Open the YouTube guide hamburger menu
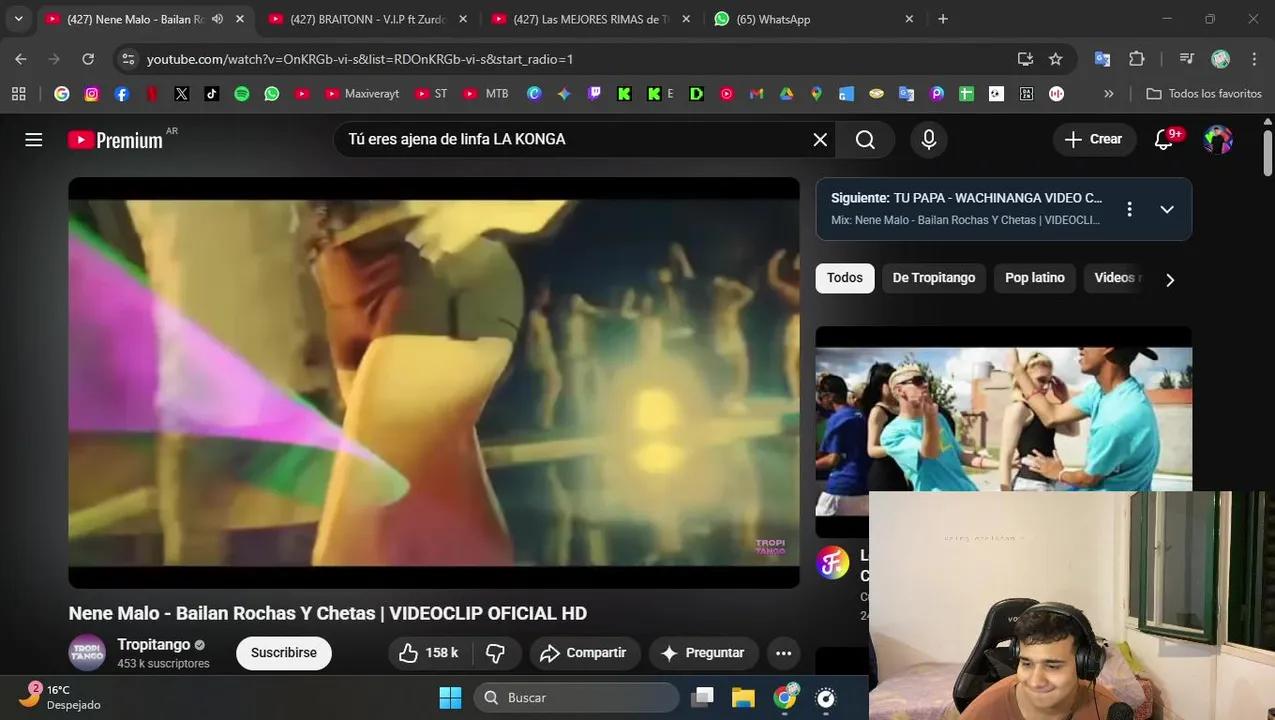This screenshot has width=1275, height=720. [34, 140]
